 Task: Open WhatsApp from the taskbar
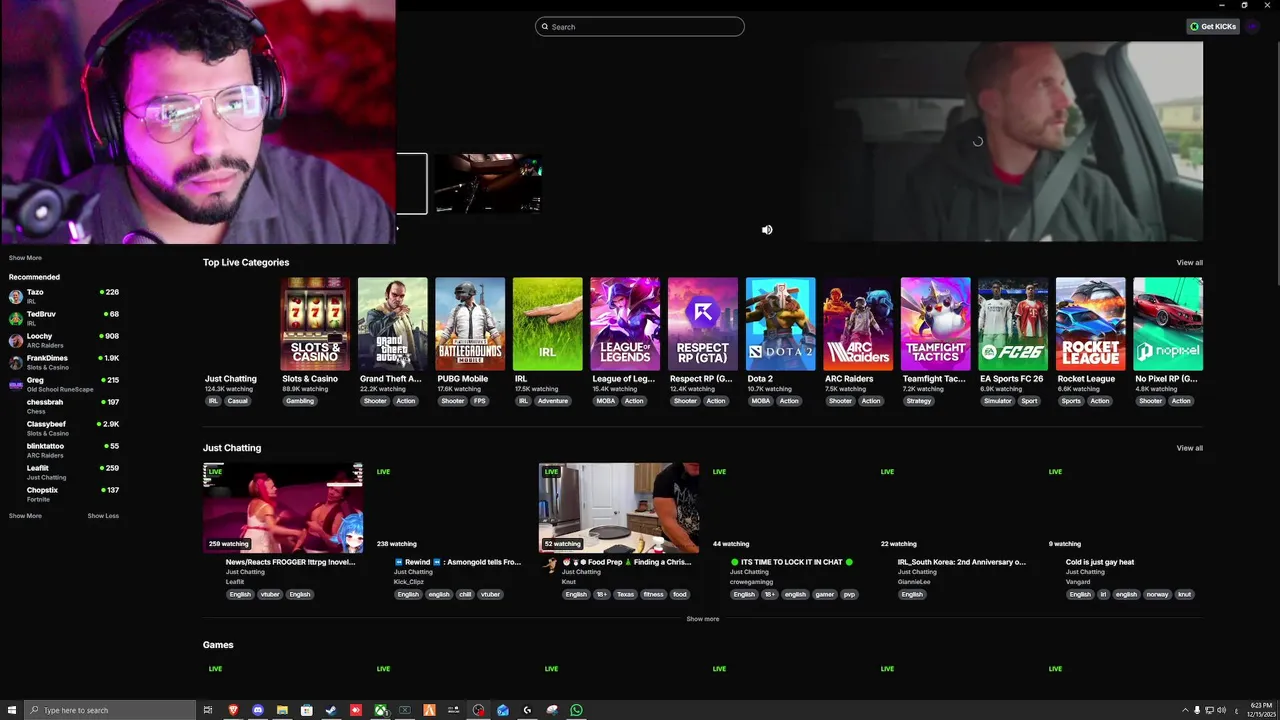click(577, 710)
